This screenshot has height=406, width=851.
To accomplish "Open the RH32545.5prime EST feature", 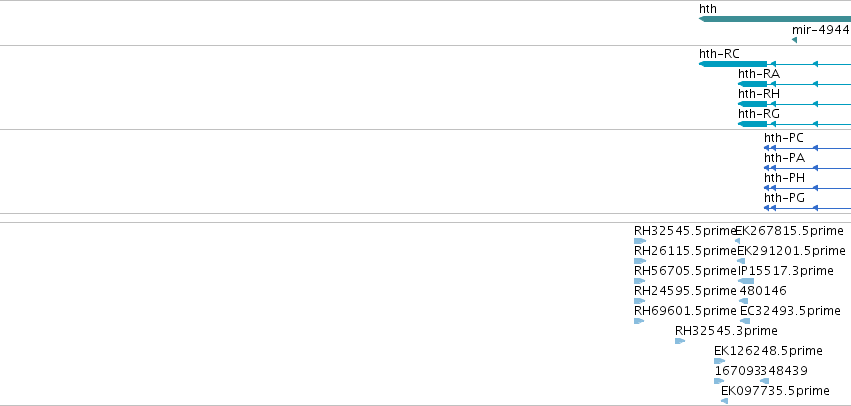I will click(x=640, y=241).
